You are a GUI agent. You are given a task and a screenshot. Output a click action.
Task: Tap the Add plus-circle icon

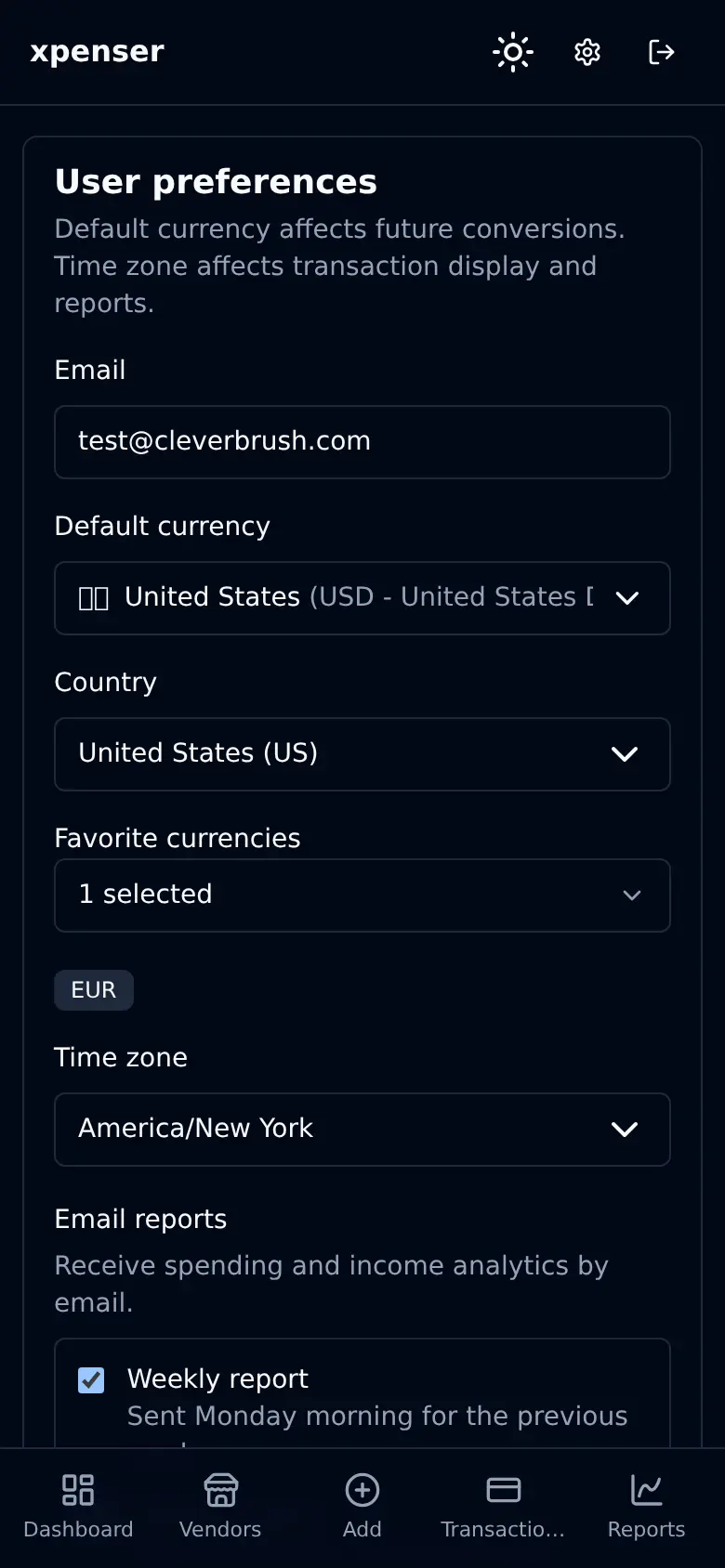tap(362, 1490)
